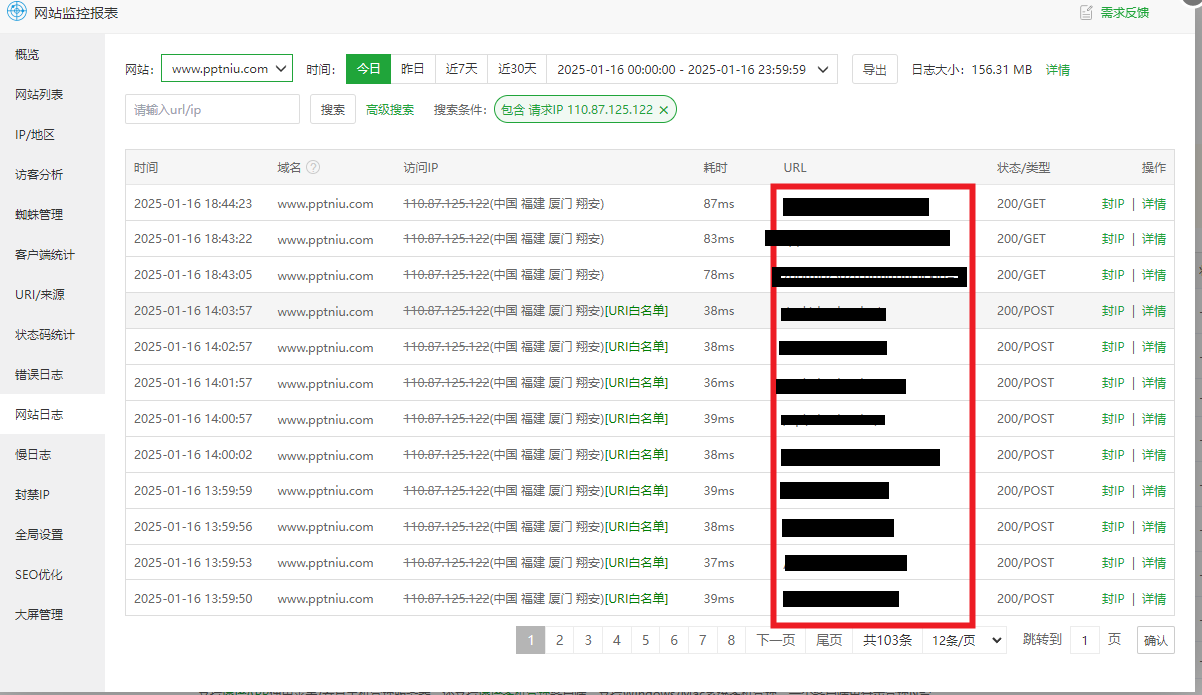Select the 昨日 time tab

413,69
